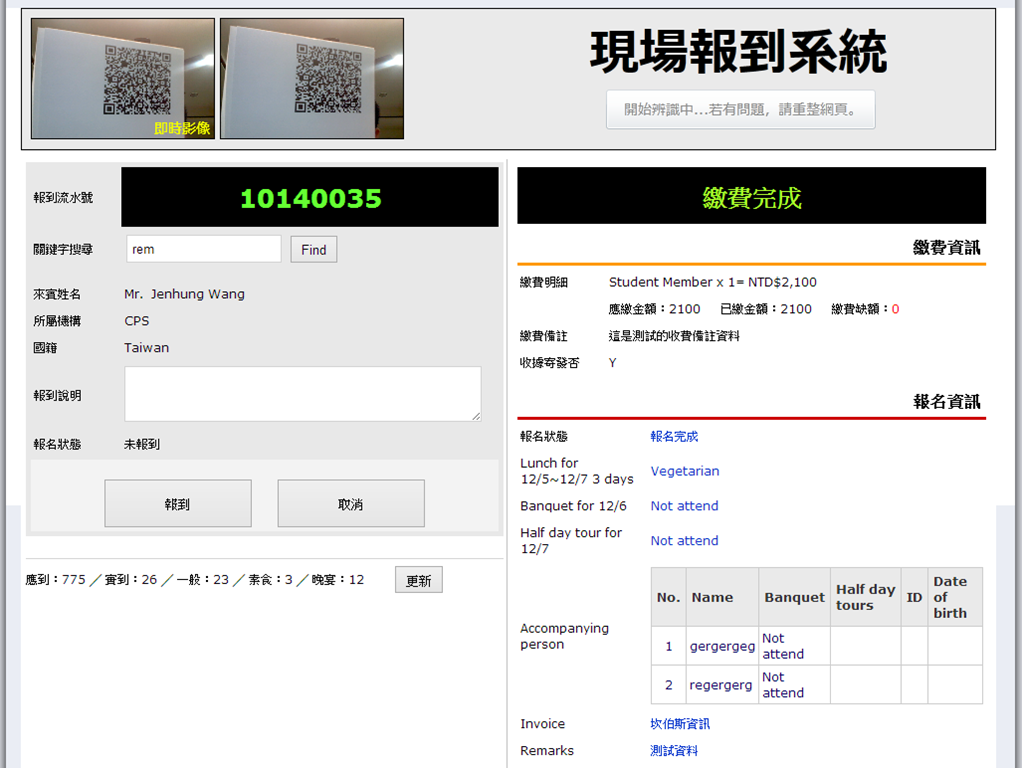Click the second captured QR code image
The height and width of the screenshot is (768, 1022).
coord(312,78)
